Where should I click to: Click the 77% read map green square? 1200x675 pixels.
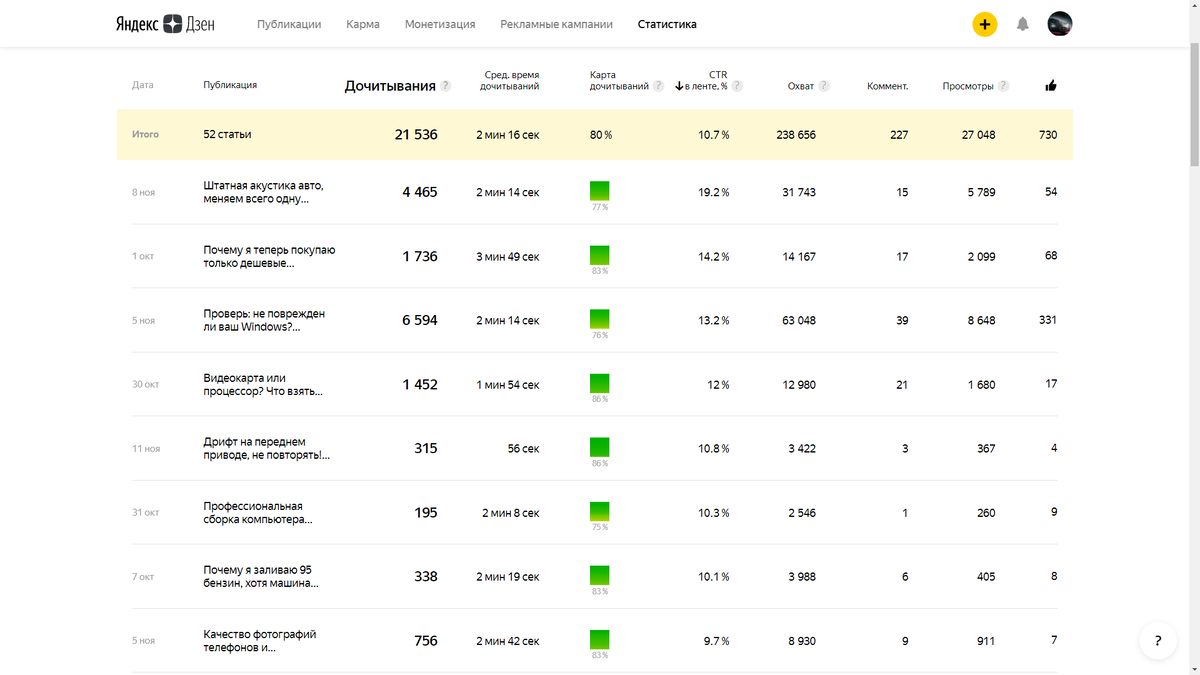(x=600, y=191)
